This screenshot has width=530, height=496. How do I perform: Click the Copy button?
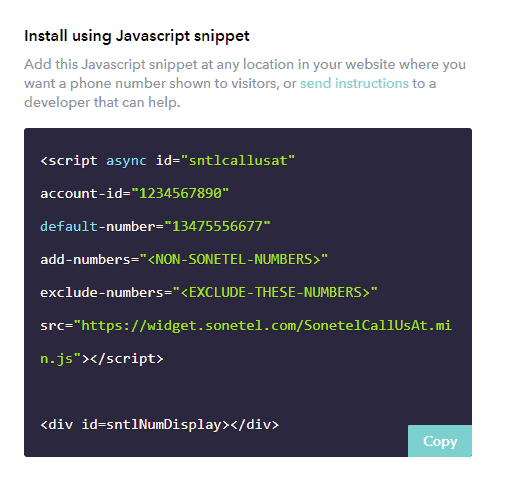tap(440, 441)
